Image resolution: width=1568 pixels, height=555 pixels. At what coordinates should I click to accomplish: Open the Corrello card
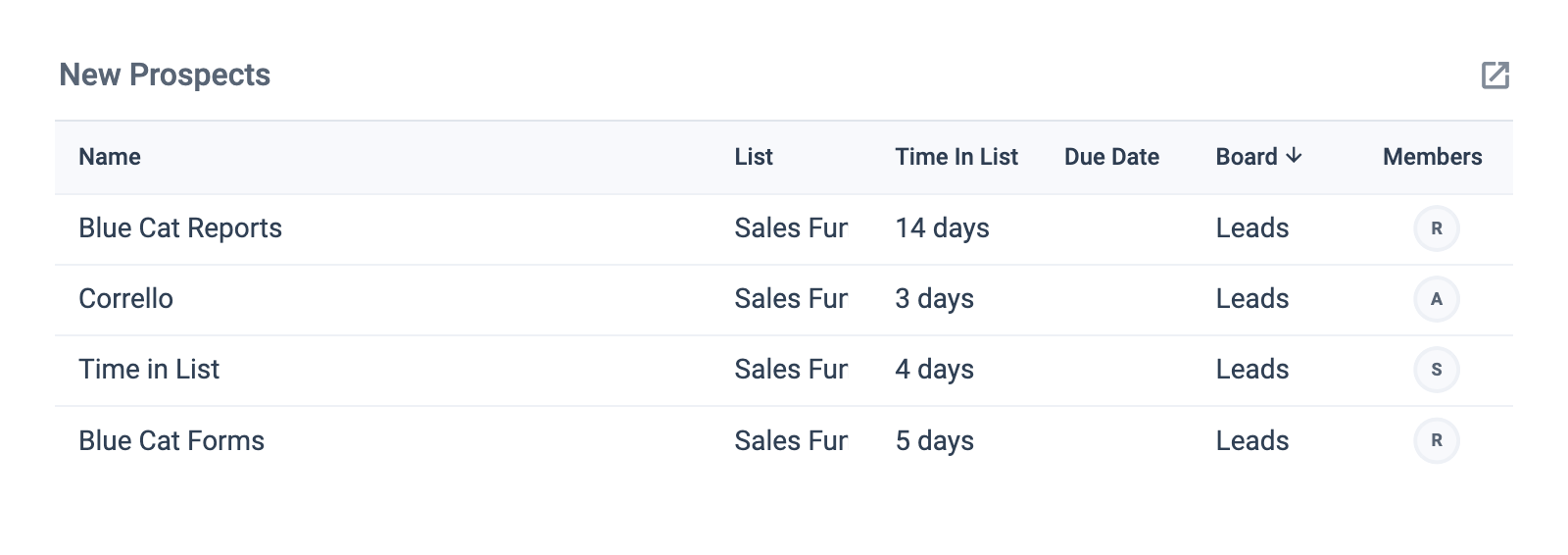coord(125,299)
